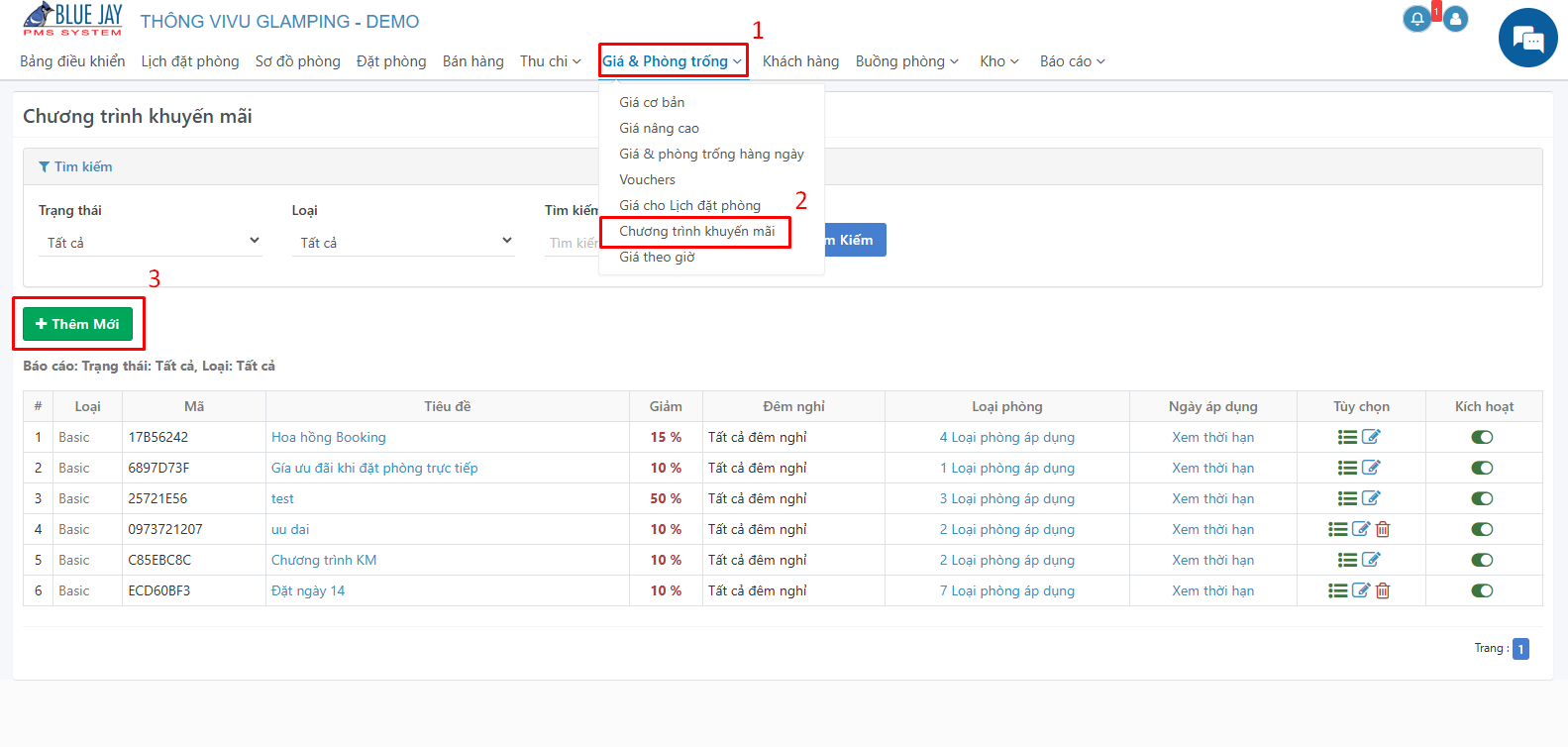Screen dimensions: 1568x747
Task: Open Sơ đồ phòng page
Action: (298, 61)
